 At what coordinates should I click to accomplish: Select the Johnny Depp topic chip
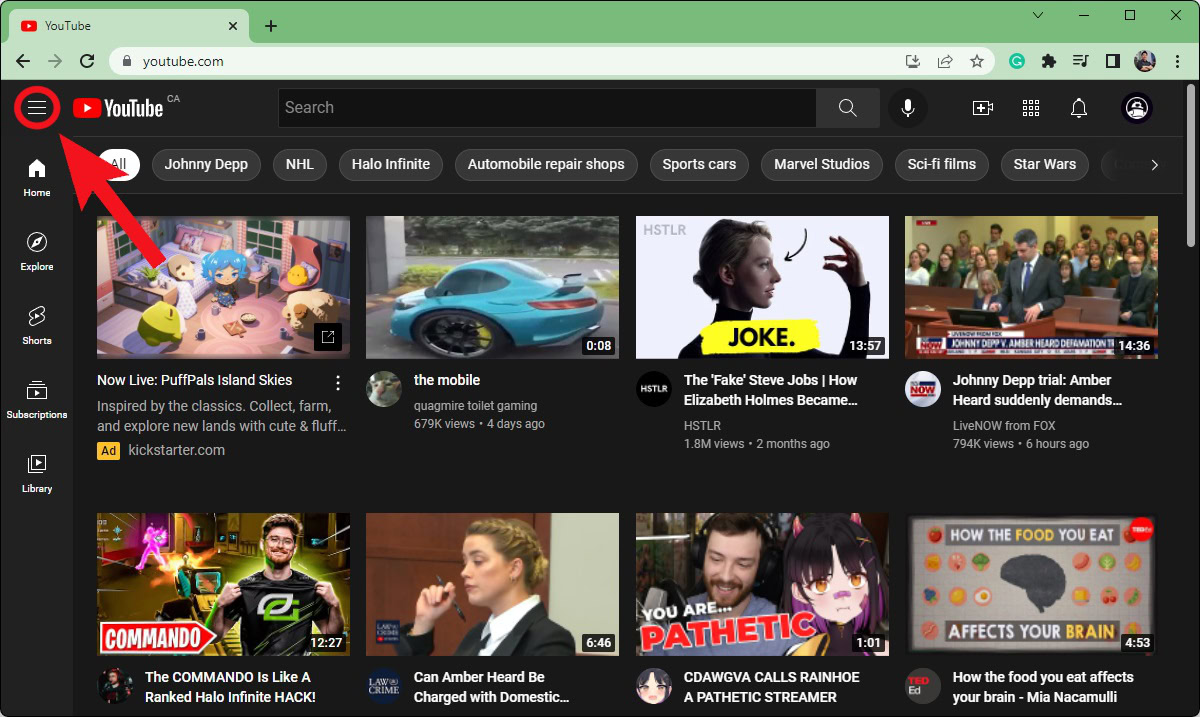[x=206, y=164]
